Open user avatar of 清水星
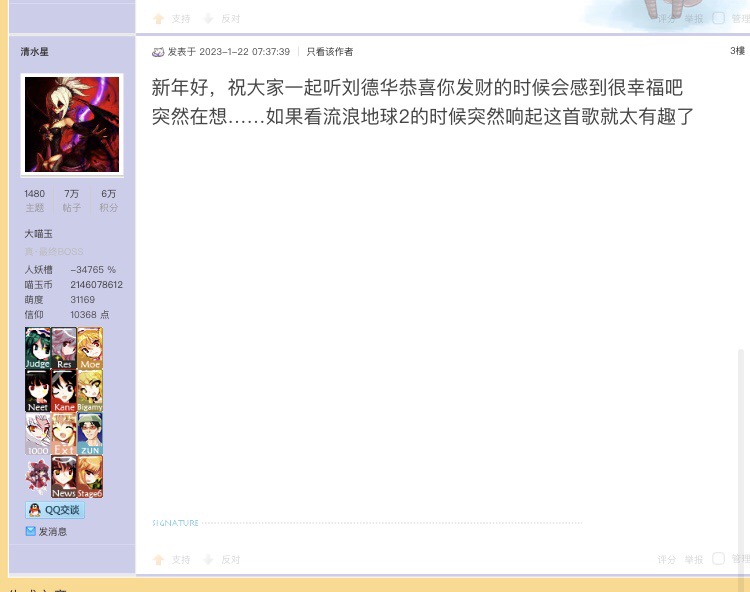Screen dimensions: 750x592 (x=72, y=125)
